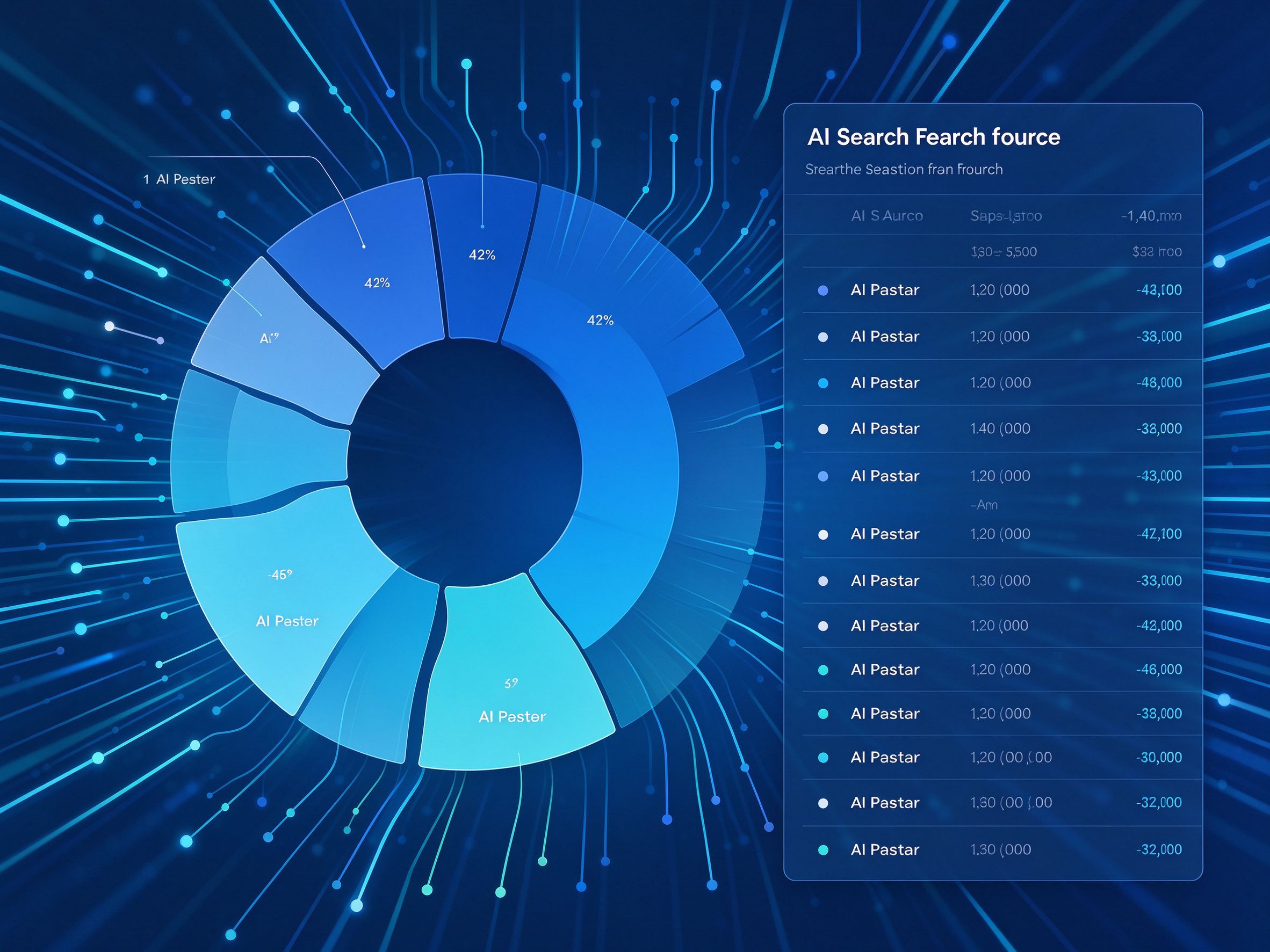The height and width of the screenshot is (952, 1270).
Task: Click the -47,100 value
Action: tap(1159, 534)
